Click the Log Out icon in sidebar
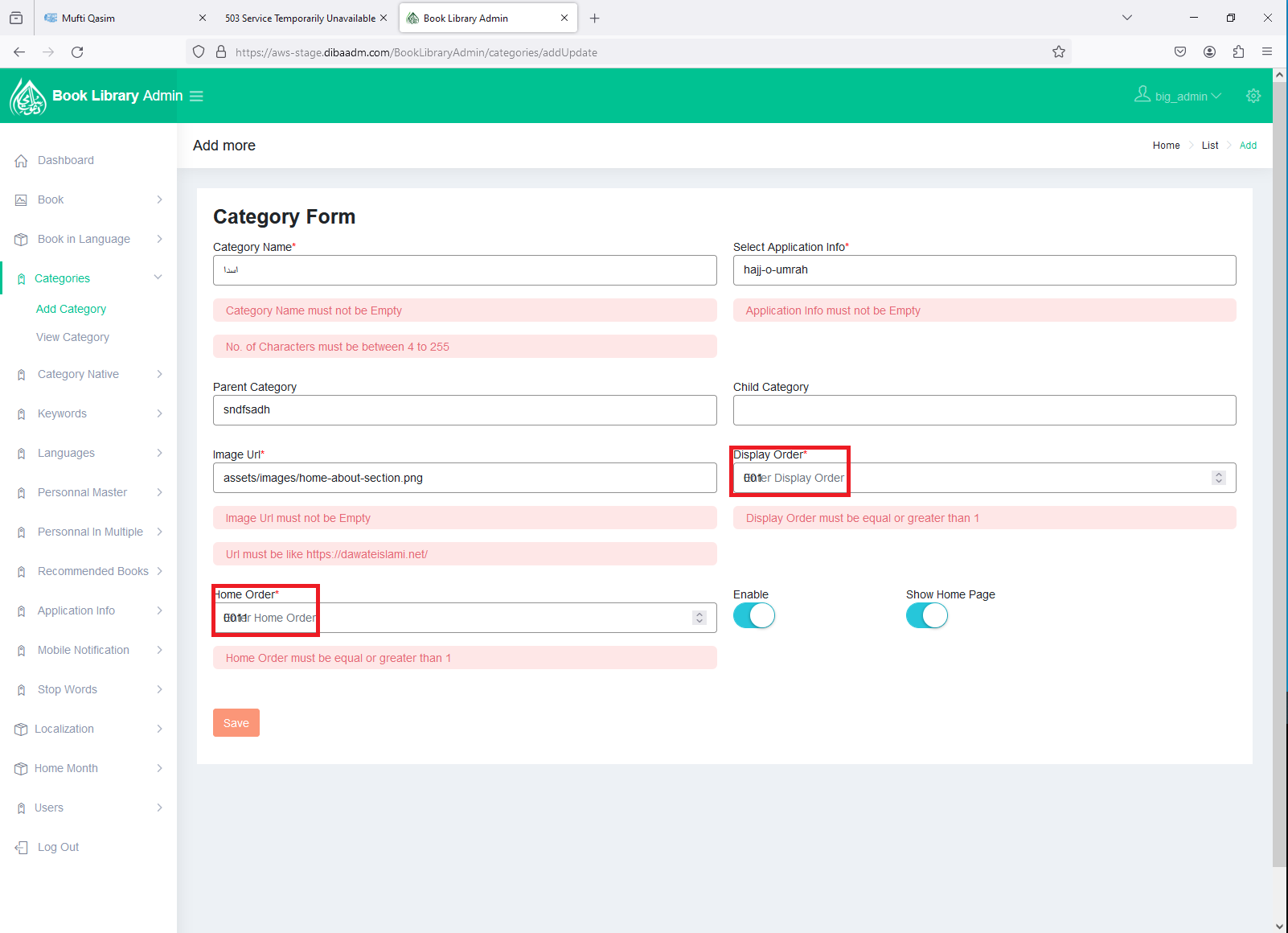1288x933 pixels. (22, 848)
